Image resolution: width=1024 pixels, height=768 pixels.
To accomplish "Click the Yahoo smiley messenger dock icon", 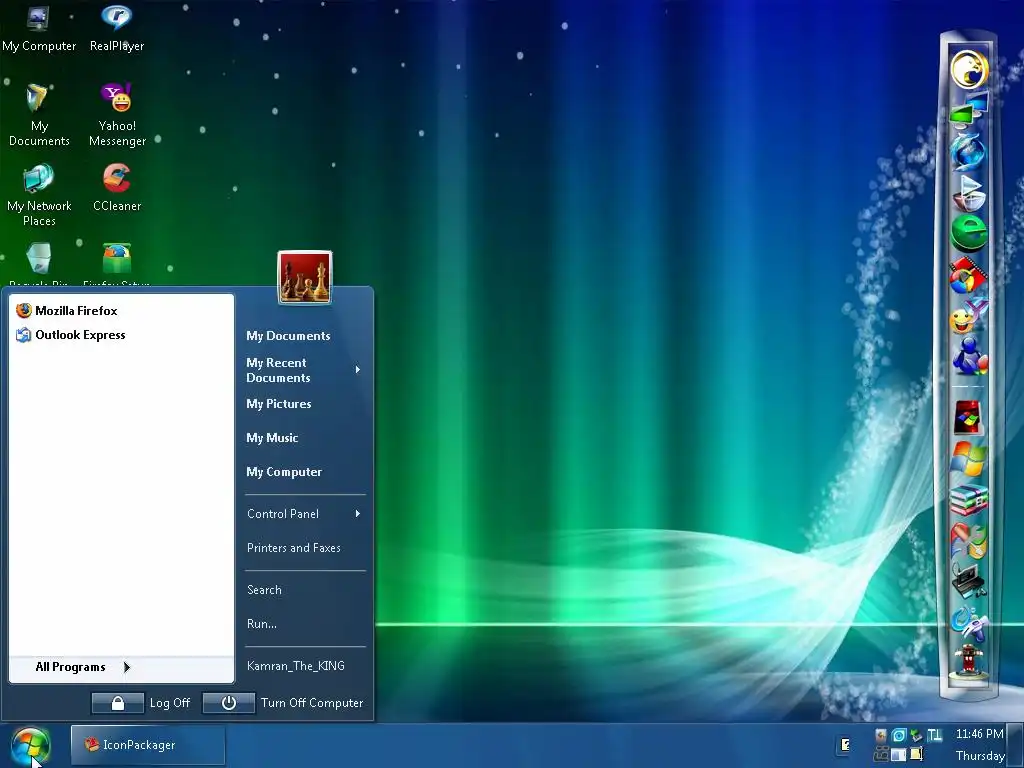I will click(969, 317).
